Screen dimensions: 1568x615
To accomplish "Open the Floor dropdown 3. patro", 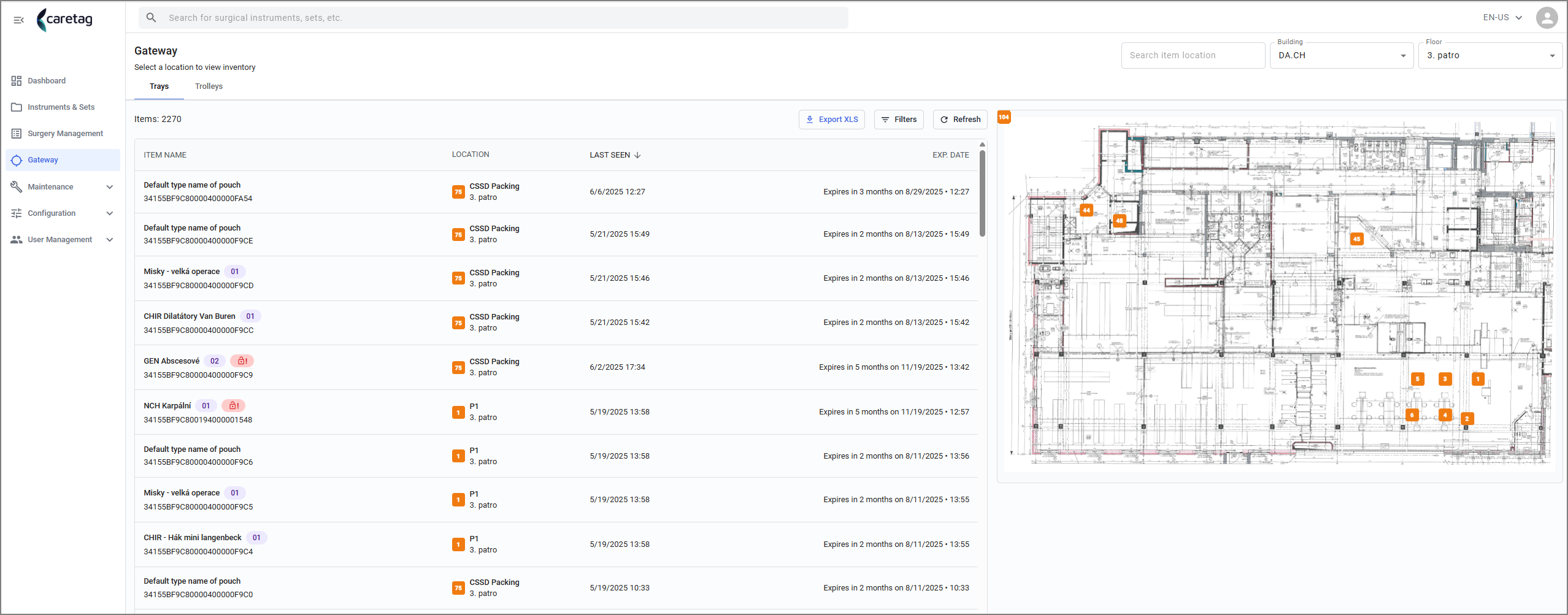I will [x=1489, y=55].
